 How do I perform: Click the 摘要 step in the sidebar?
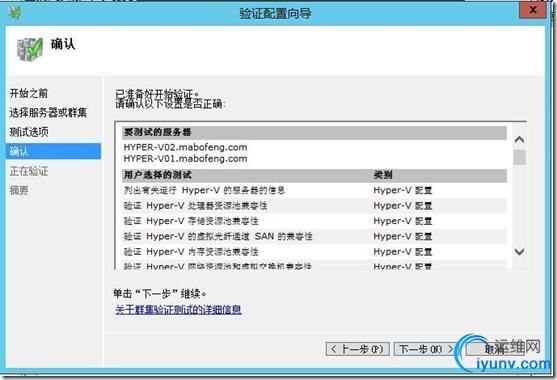pos(19,190)
